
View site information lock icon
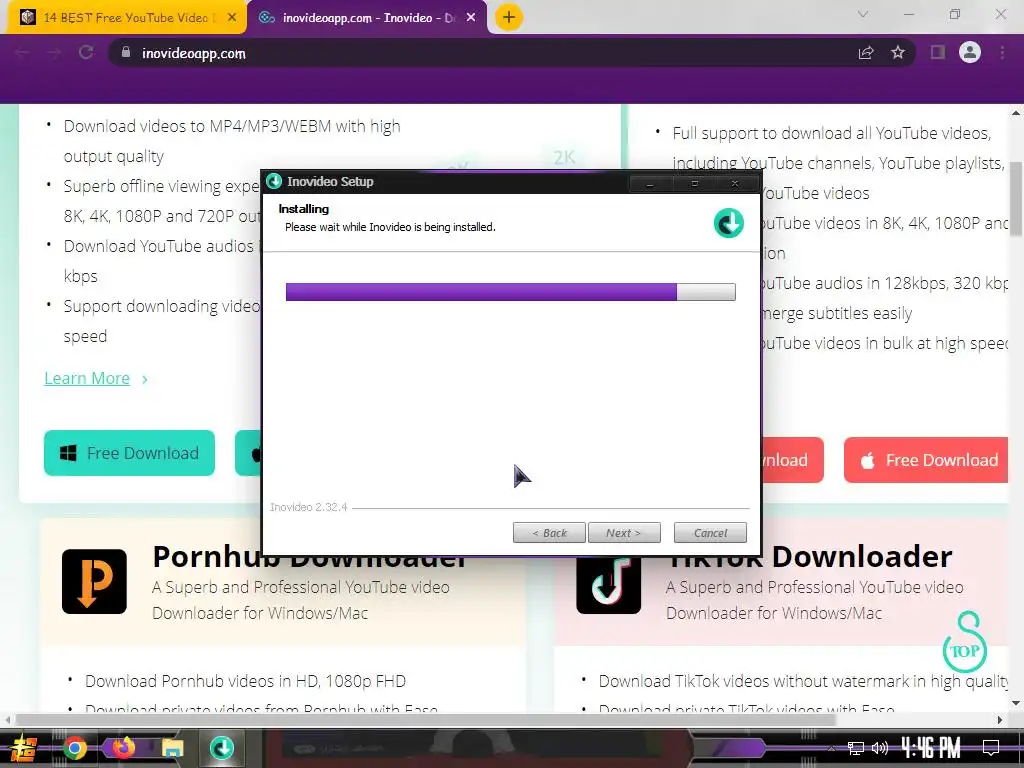126,53
